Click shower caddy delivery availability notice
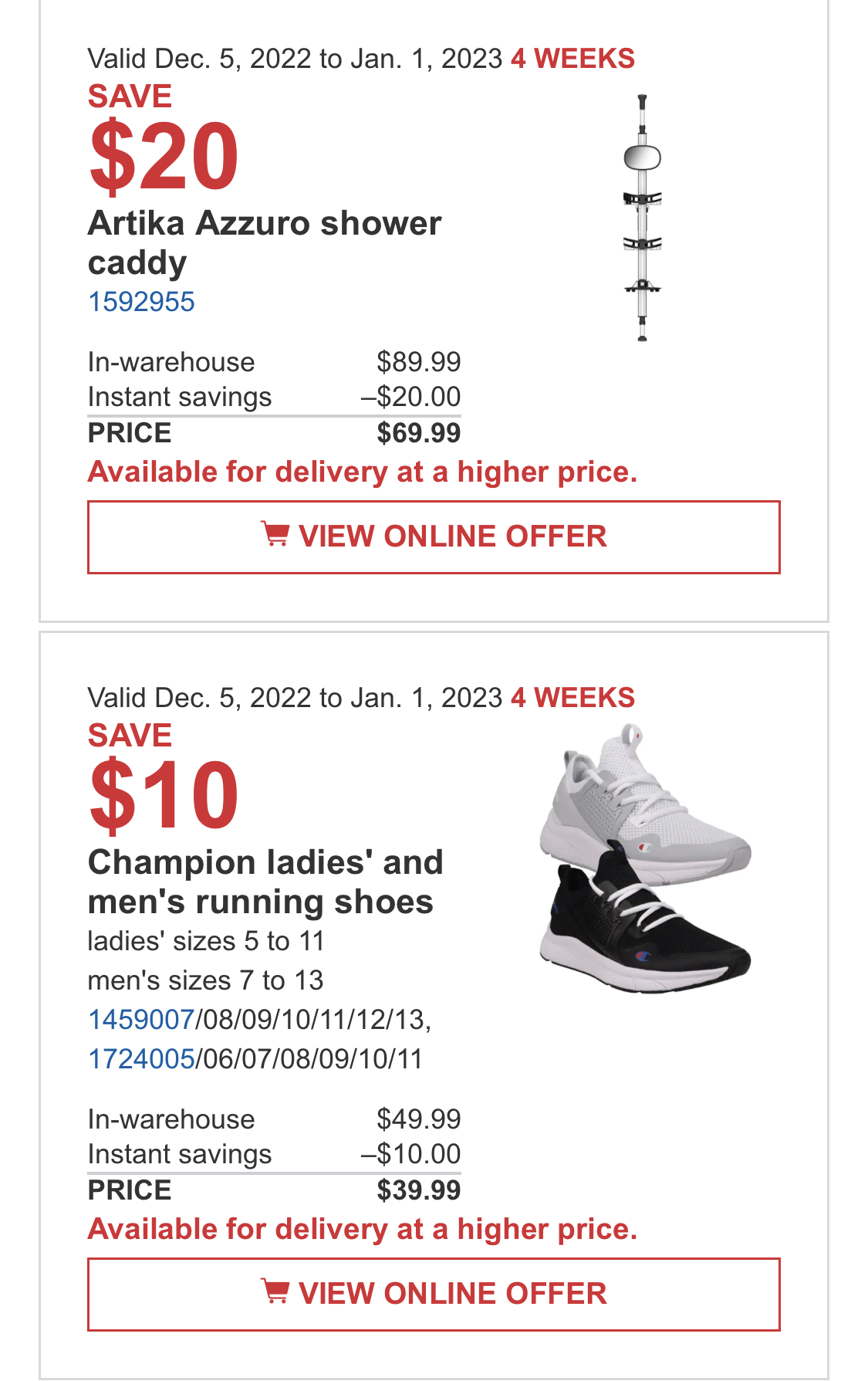The image size is (868, 1381). pyautogui.click(x=363, y=472)
